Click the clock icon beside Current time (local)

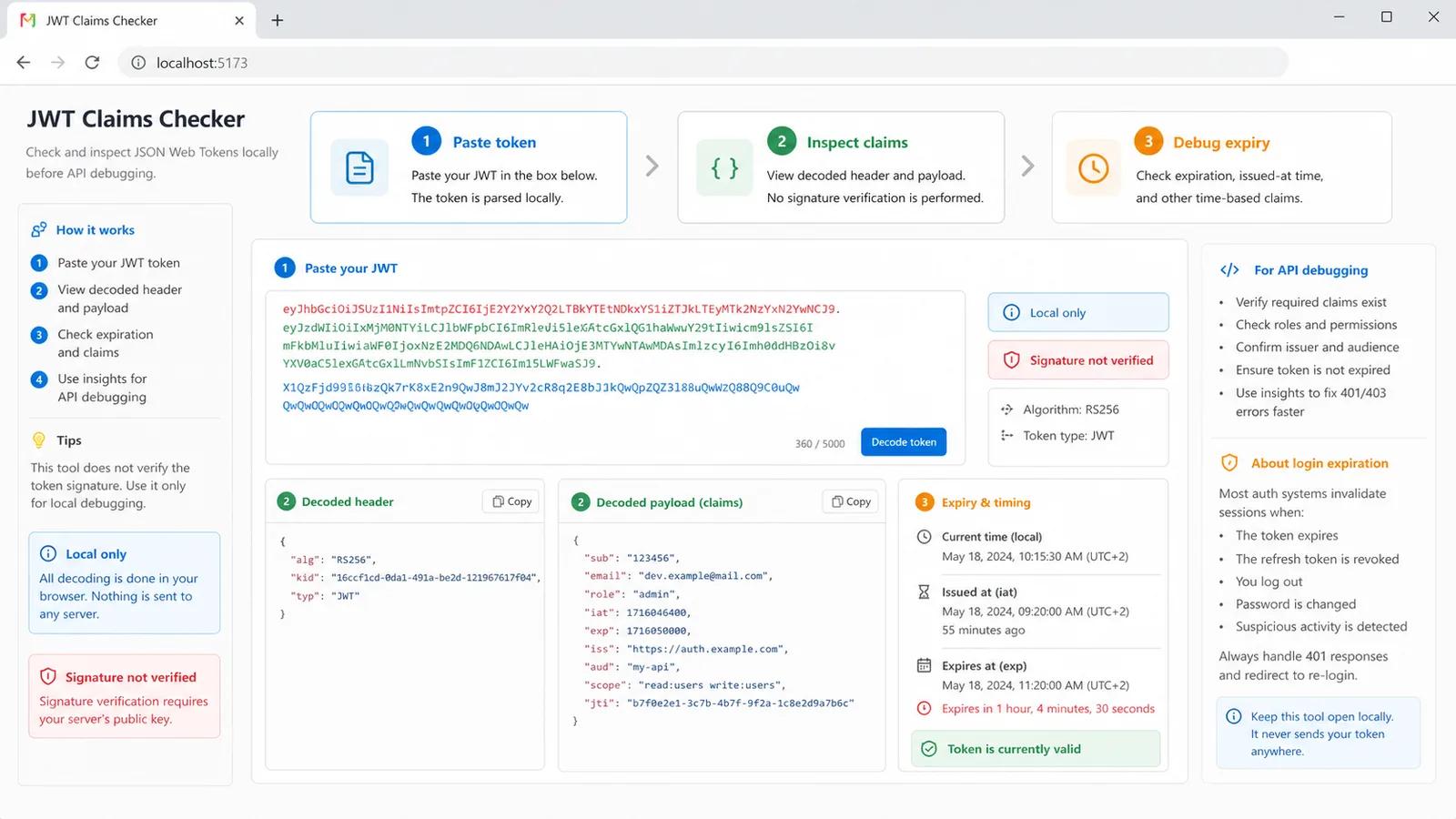pyautogui.click(x=924, y=536)
